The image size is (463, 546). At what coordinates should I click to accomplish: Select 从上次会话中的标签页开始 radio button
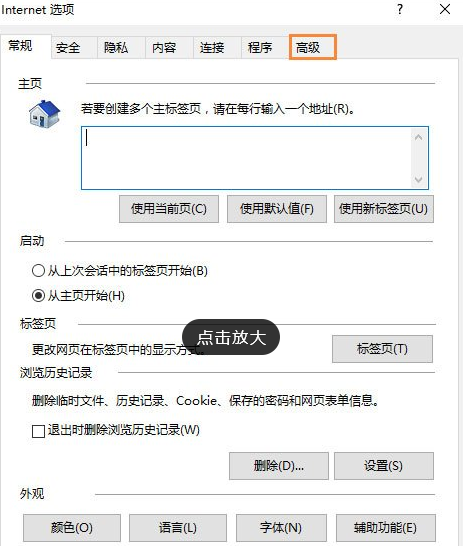point(38,271)
